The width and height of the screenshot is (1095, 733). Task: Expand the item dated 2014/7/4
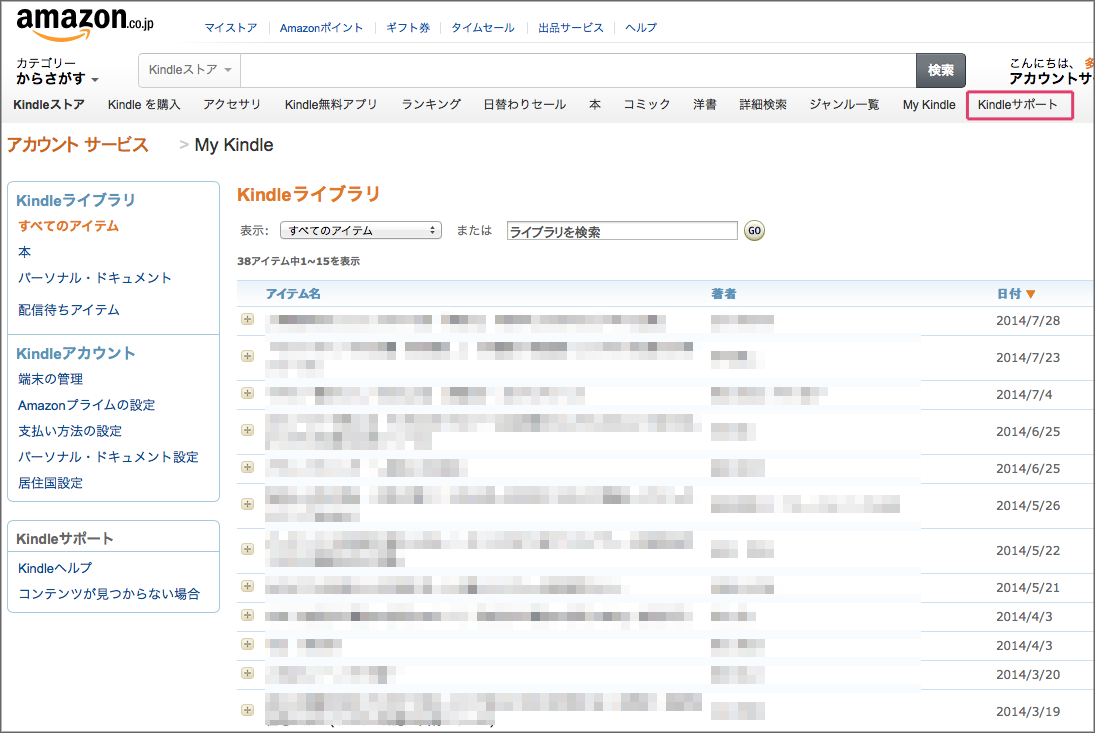(x=247, y=393)
